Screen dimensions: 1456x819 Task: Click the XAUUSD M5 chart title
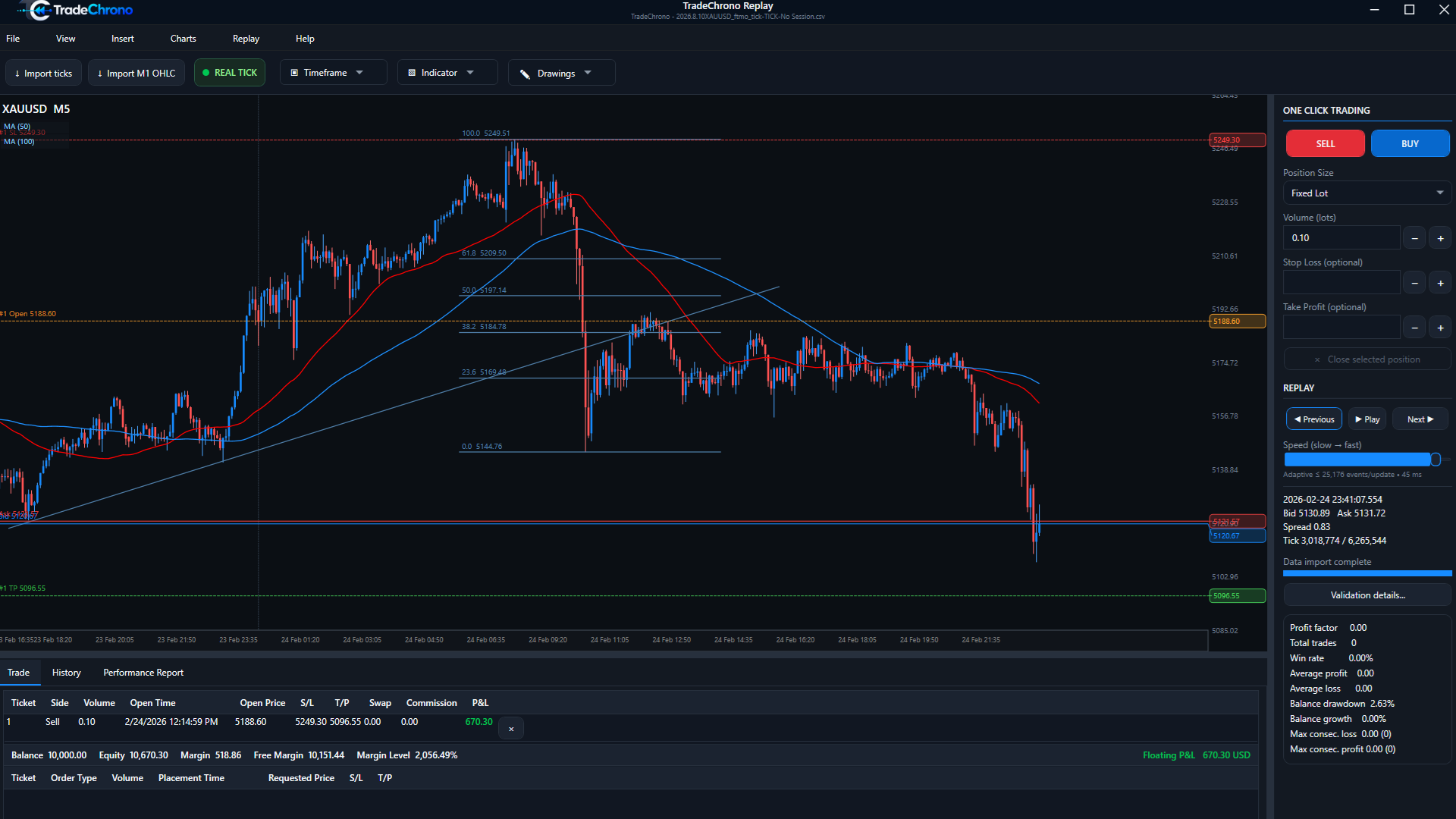click(36, 109)
